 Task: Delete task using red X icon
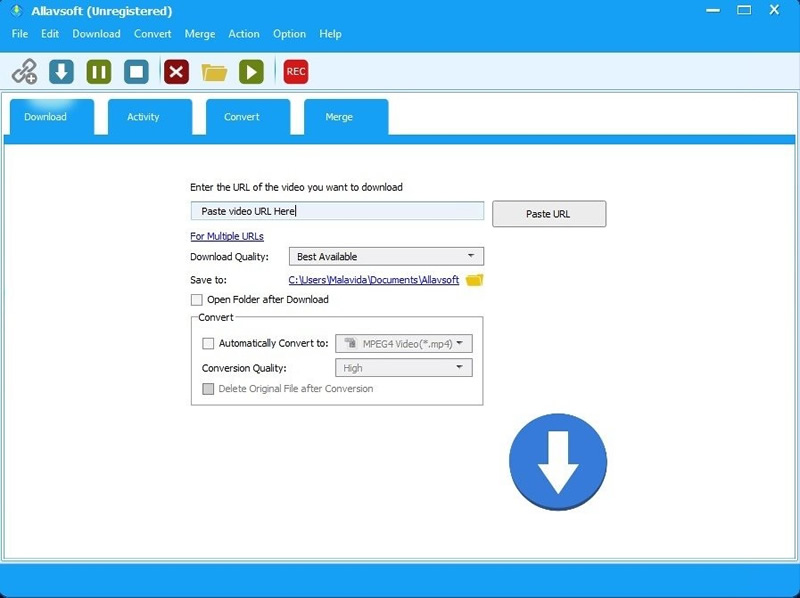pyautogui.click(x=177, y=71)
